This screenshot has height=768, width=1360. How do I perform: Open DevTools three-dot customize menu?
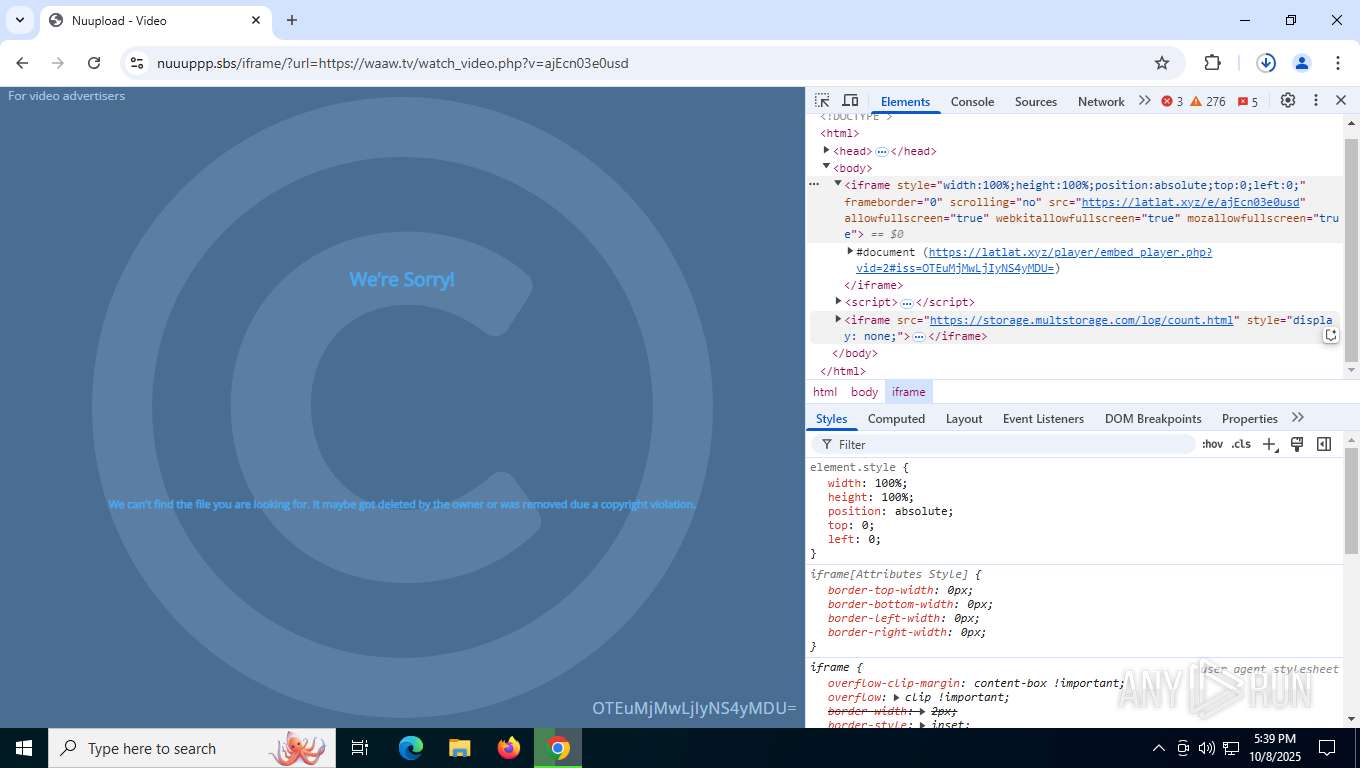[x=1316, y=101]
